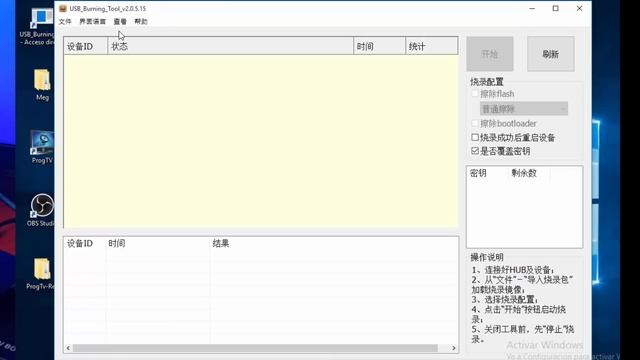Click the 开始 start button

[x=490, y=54]
